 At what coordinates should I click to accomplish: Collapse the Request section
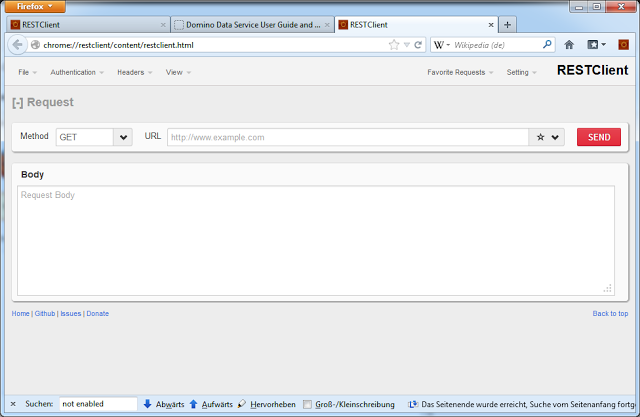tap(18, 102)
